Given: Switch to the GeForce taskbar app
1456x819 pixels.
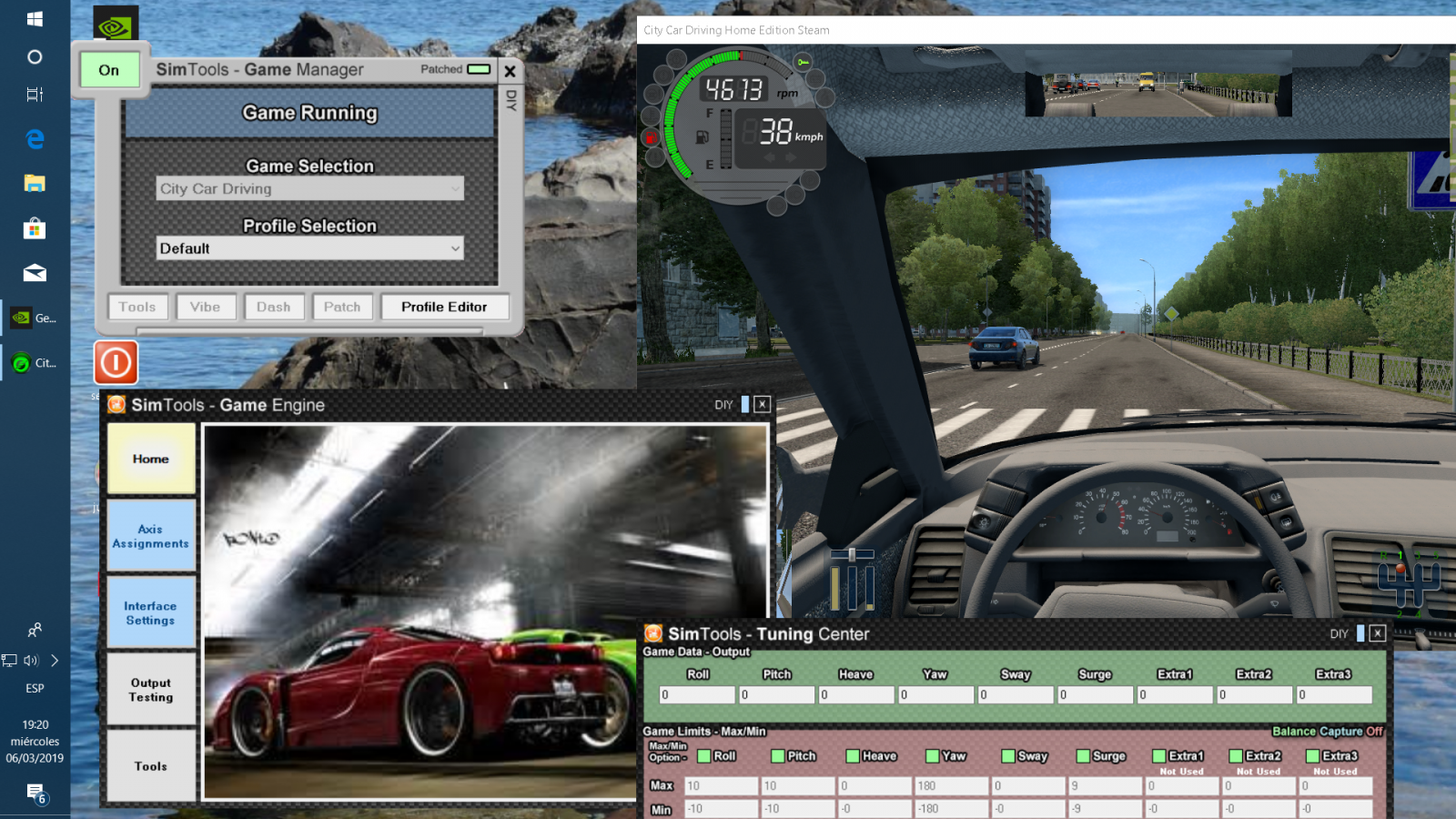Looking at the screenshot, I should tap(35, 318).
